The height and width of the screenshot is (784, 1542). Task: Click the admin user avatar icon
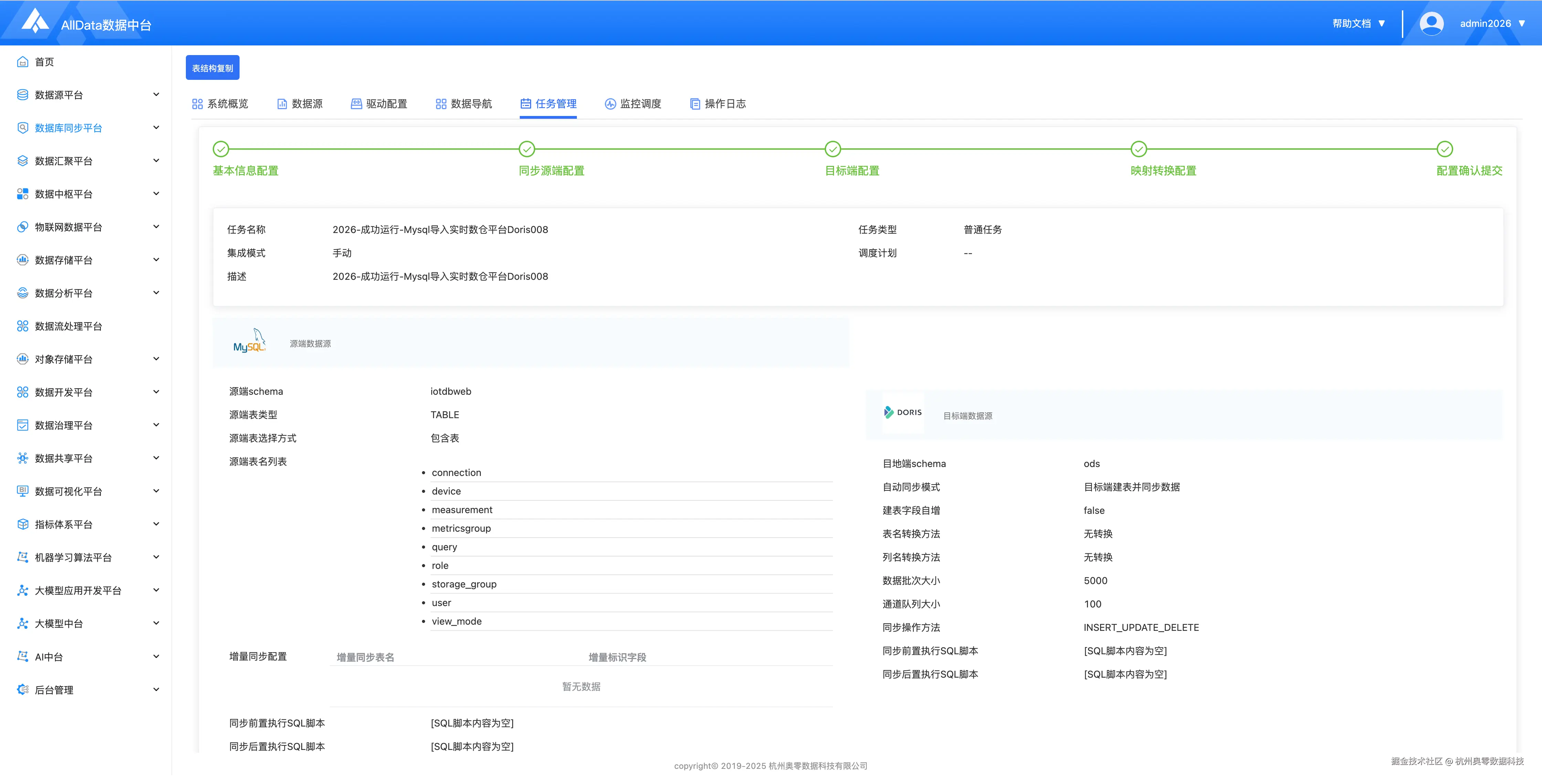pos(1431,23)
